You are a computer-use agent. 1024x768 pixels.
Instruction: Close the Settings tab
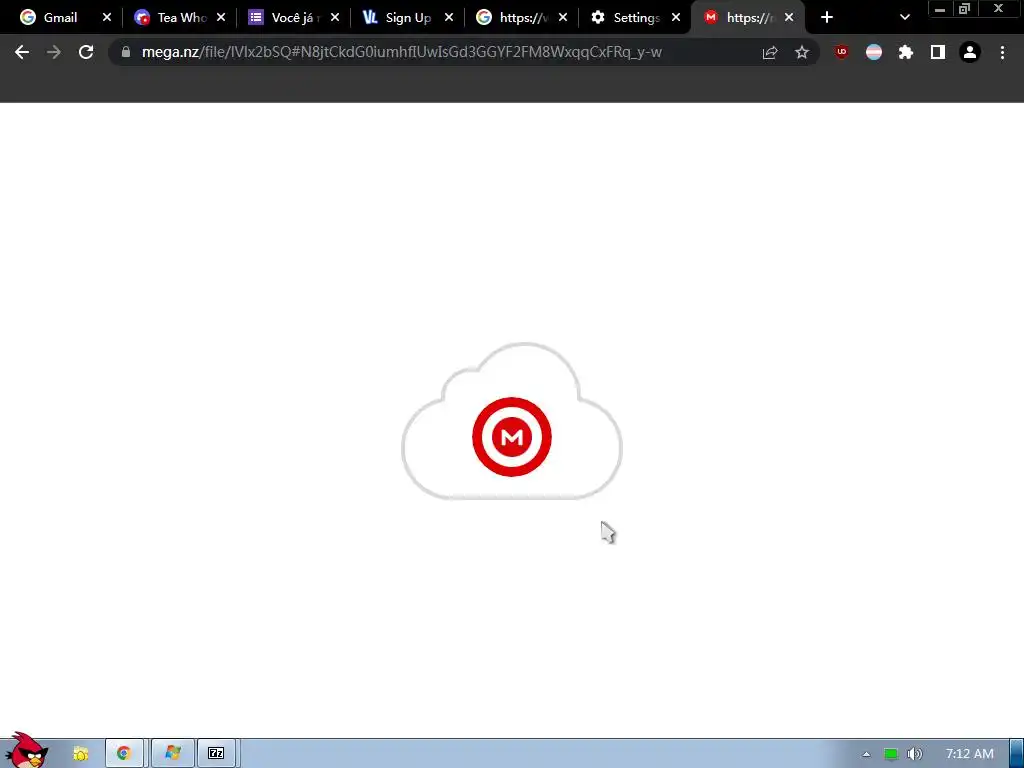[676, 18]
